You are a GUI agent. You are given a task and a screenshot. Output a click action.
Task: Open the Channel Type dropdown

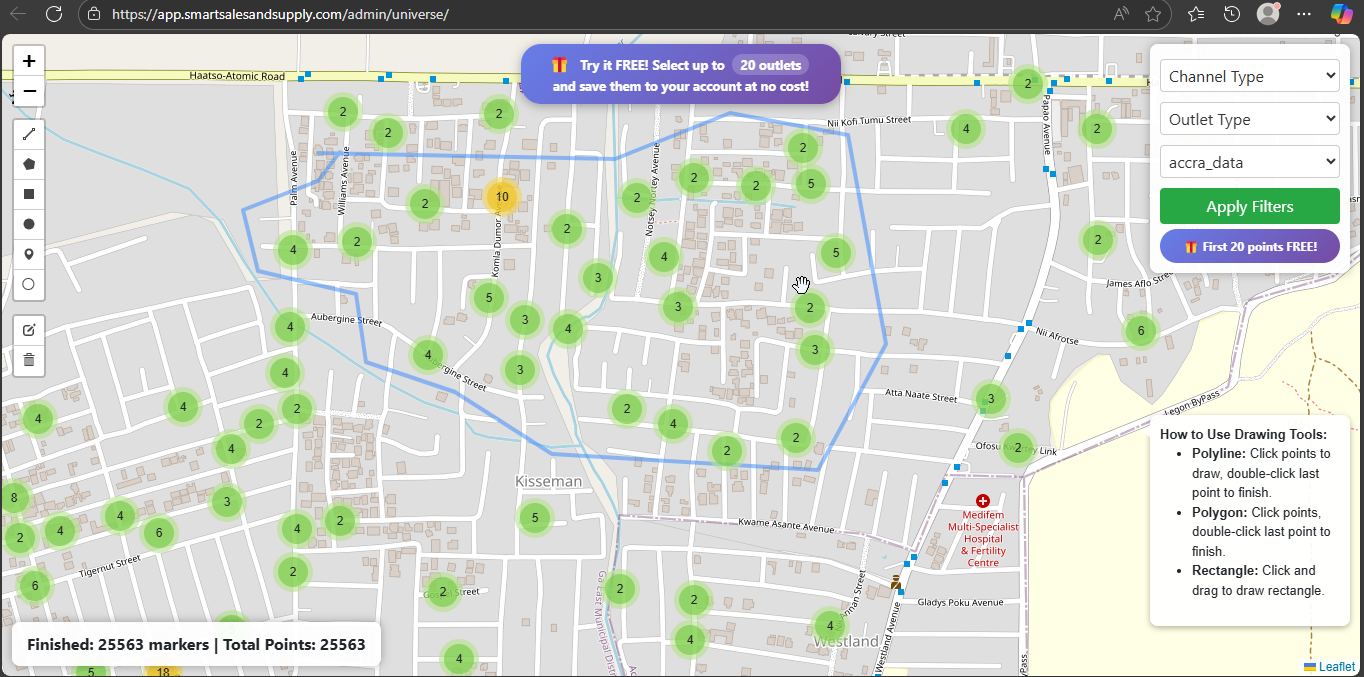(x=1249, y=75)
